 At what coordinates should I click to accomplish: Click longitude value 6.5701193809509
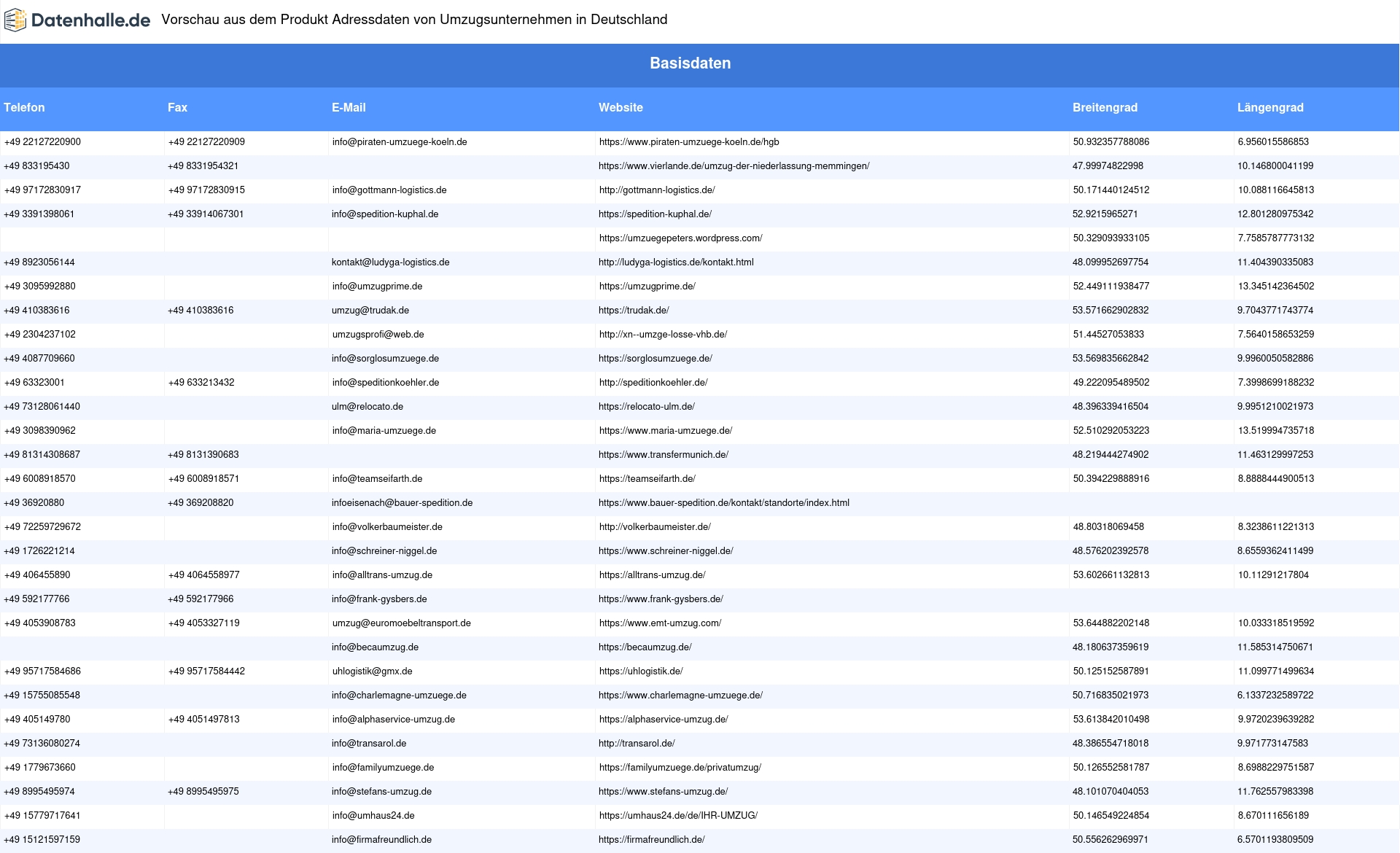[x=1275, y=840]
